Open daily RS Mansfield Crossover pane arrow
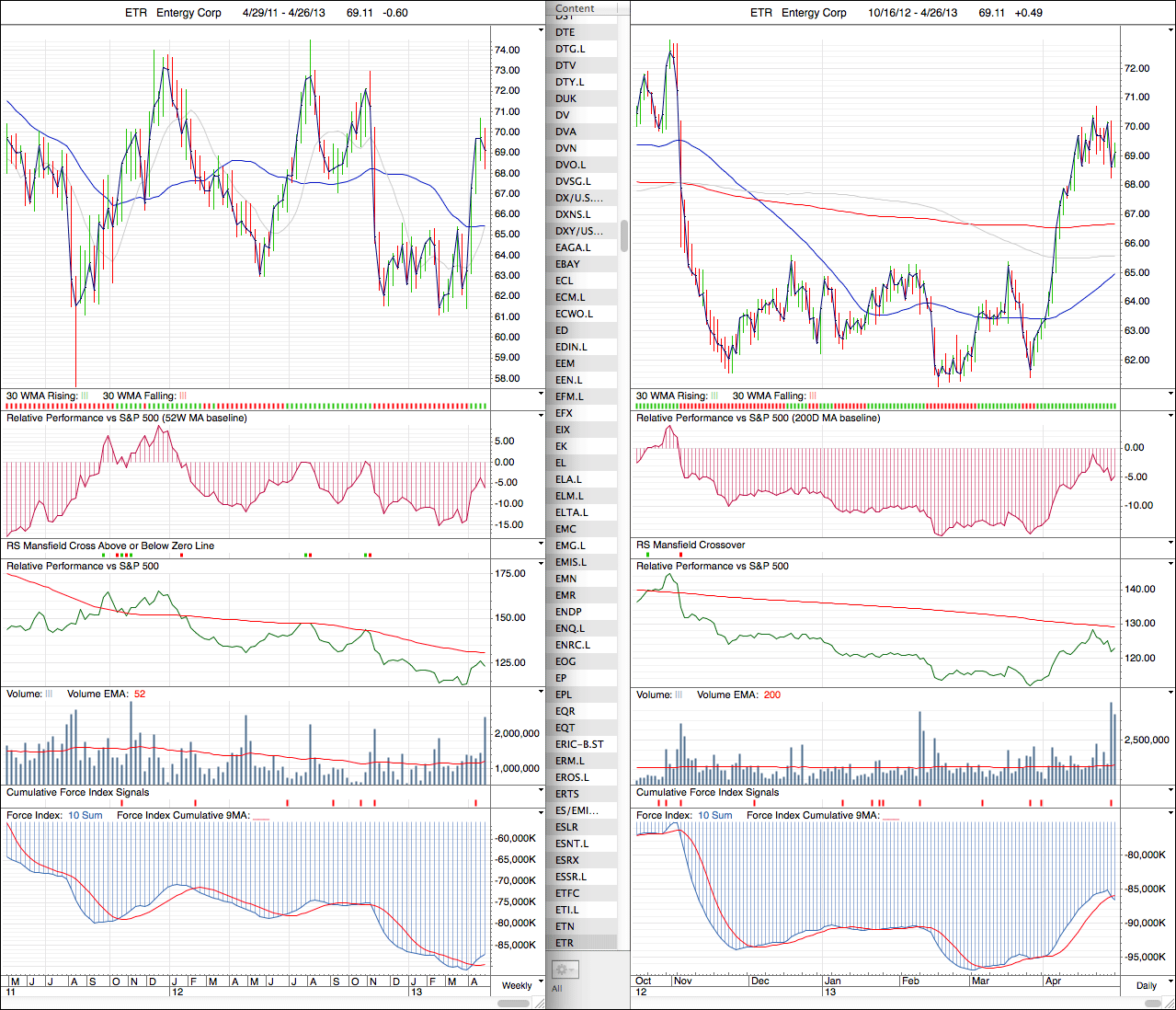Screen dimensions: 1176x1010 [x=1170, y=544]
